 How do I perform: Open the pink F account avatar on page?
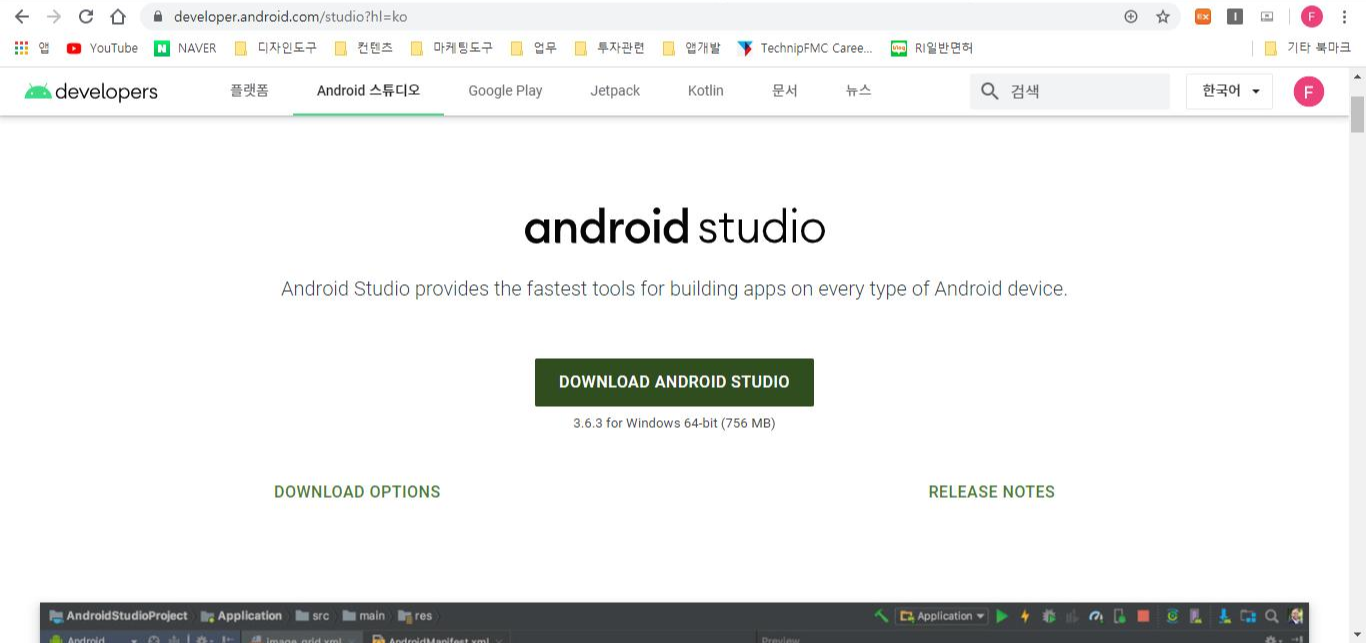point(1308,91)
